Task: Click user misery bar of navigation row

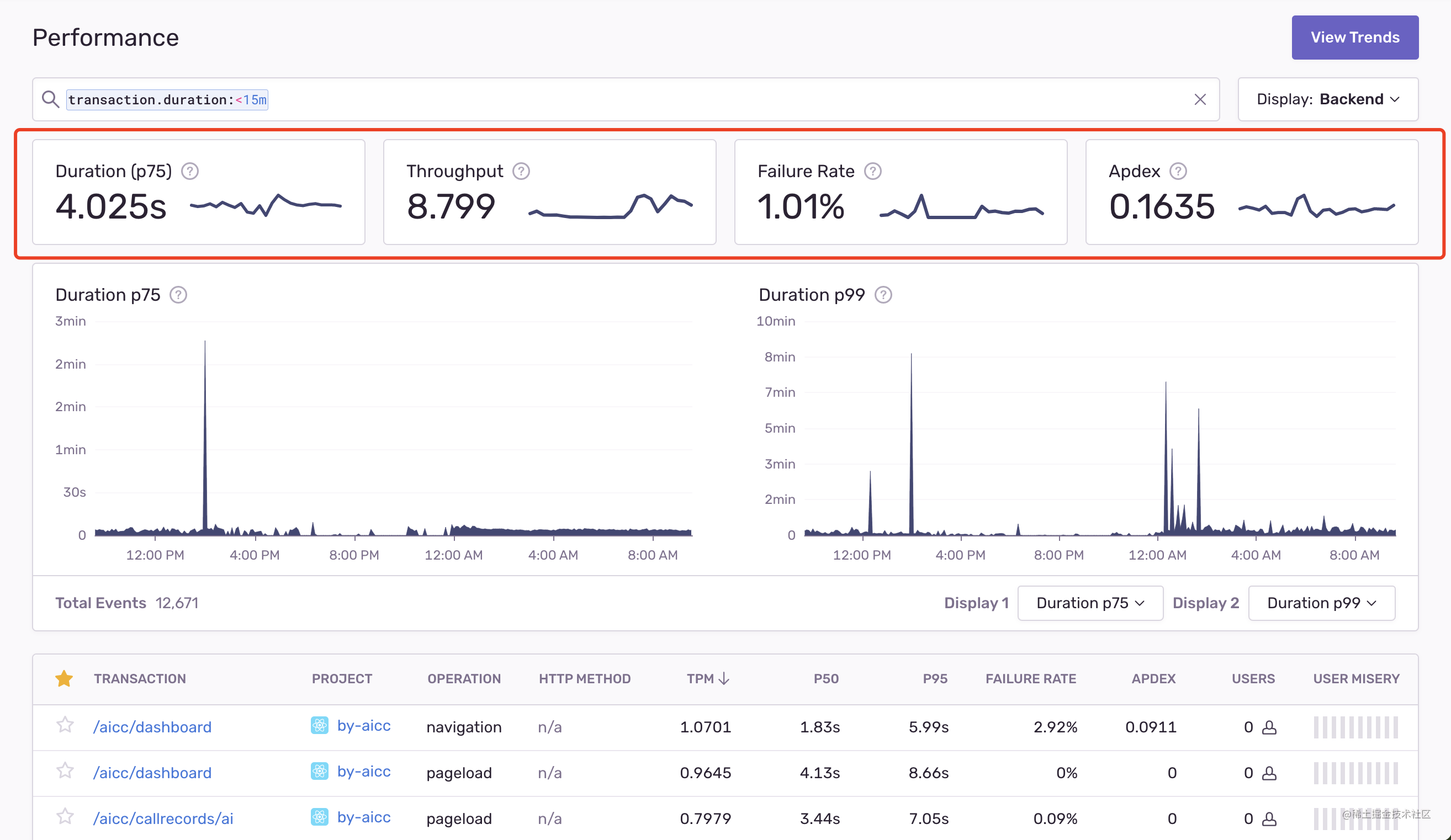Action: pos(1356,727)
